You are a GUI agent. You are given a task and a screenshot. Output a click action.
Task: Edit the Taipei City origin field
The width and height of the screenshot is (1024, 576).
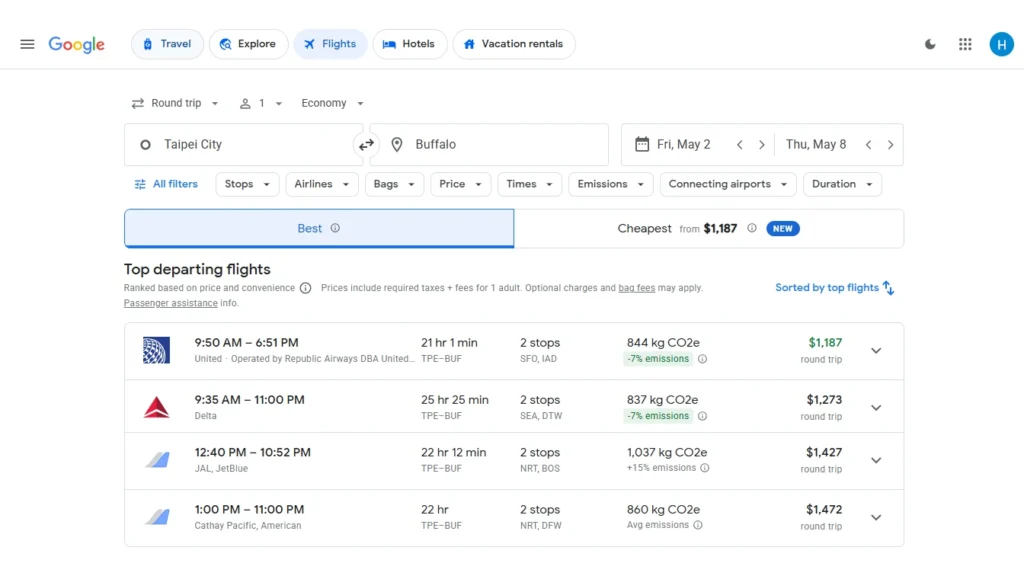(244, 144)
